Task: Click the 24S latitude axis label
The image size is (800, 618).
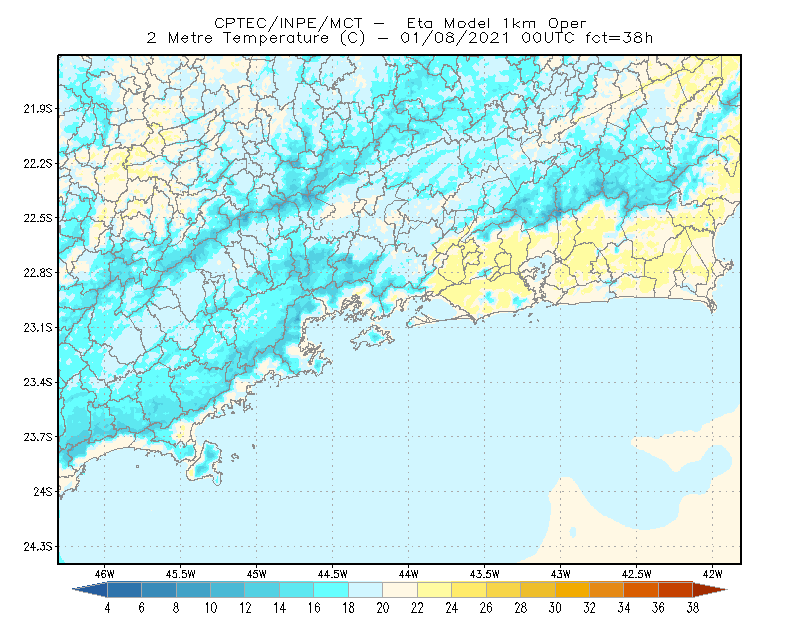Action: point(42,492)
